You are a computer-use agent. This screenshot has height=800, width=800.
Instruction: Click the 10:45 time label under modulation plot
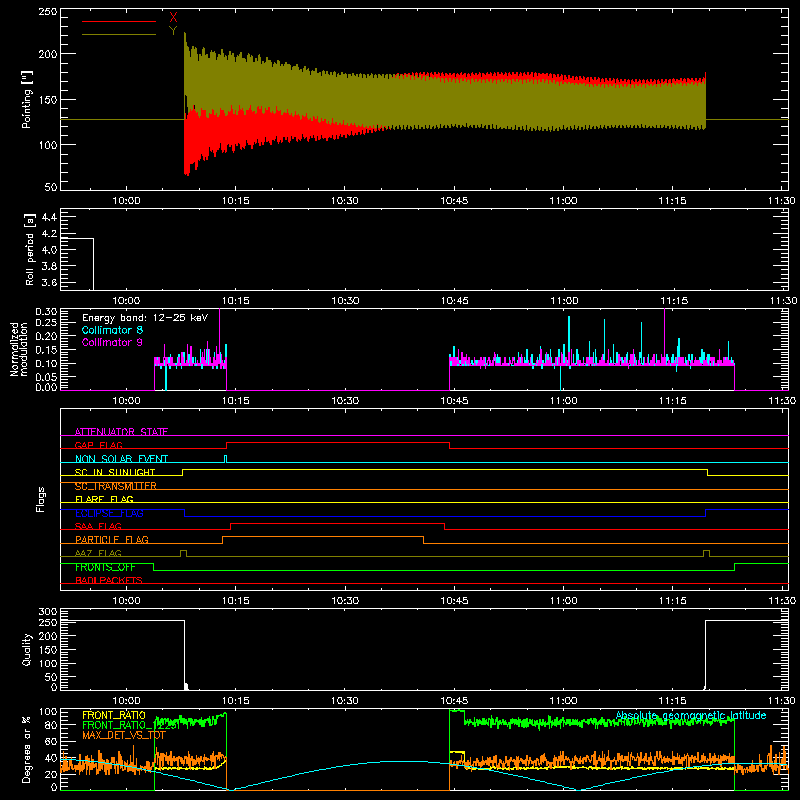coord(455,401)
